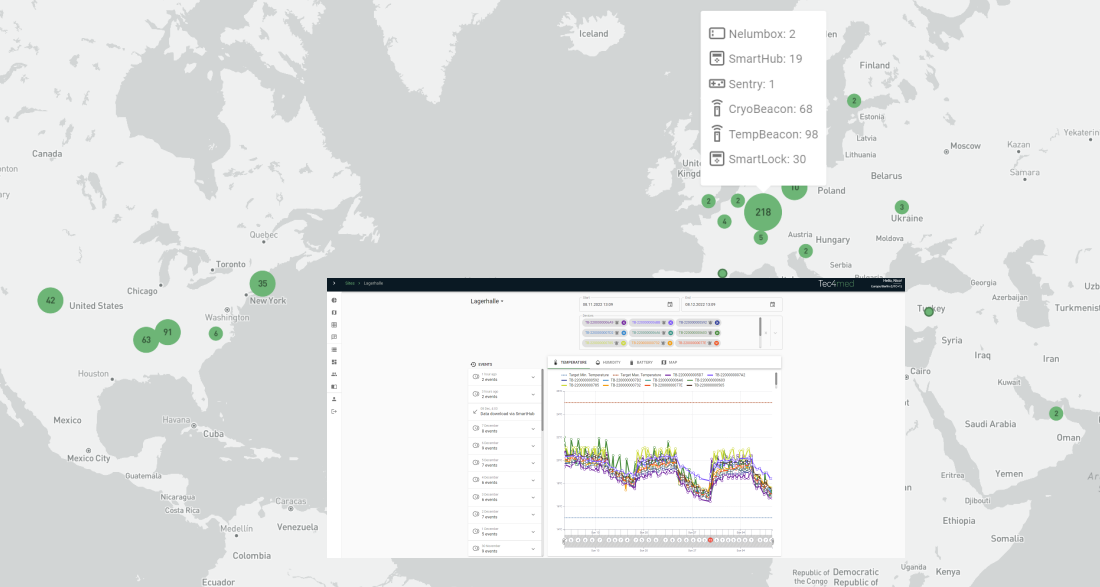The height and width of the screenshot is (587, 1100).
Task: Switch to the Humidity tab
Action: (608, 362)
